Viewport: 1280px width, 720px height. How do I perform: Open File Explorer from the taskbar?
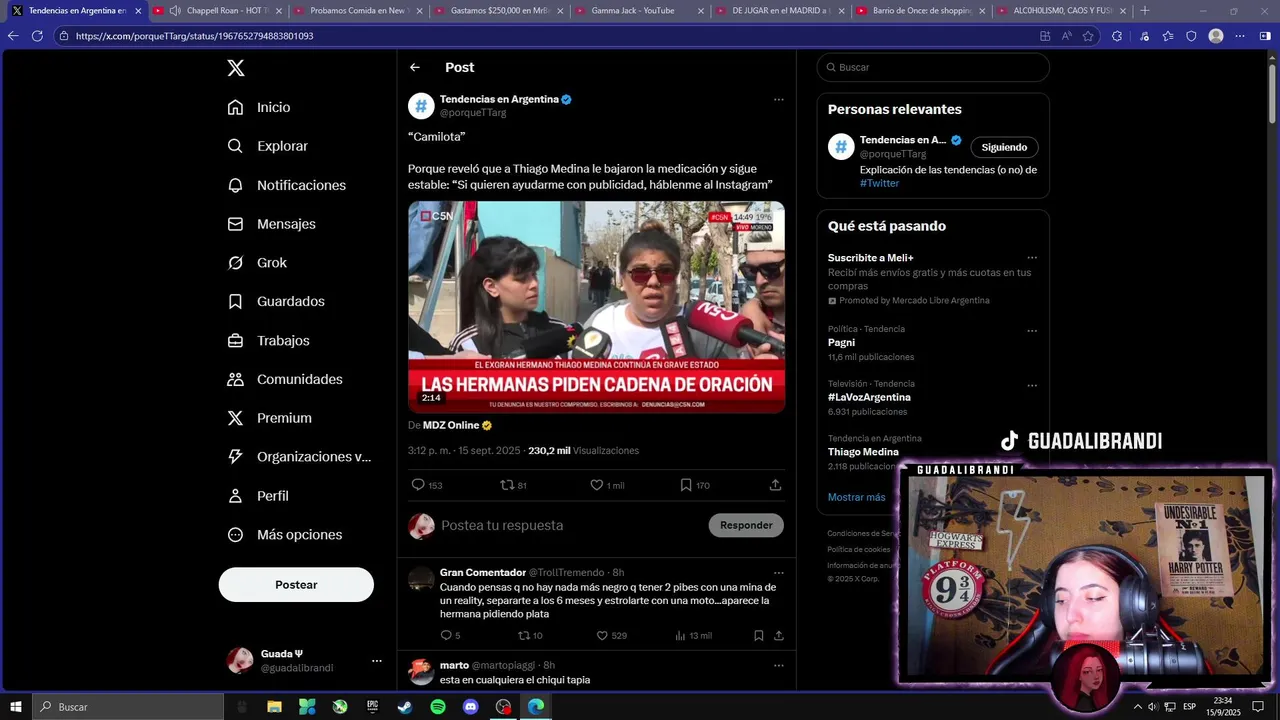pos(274,707)
